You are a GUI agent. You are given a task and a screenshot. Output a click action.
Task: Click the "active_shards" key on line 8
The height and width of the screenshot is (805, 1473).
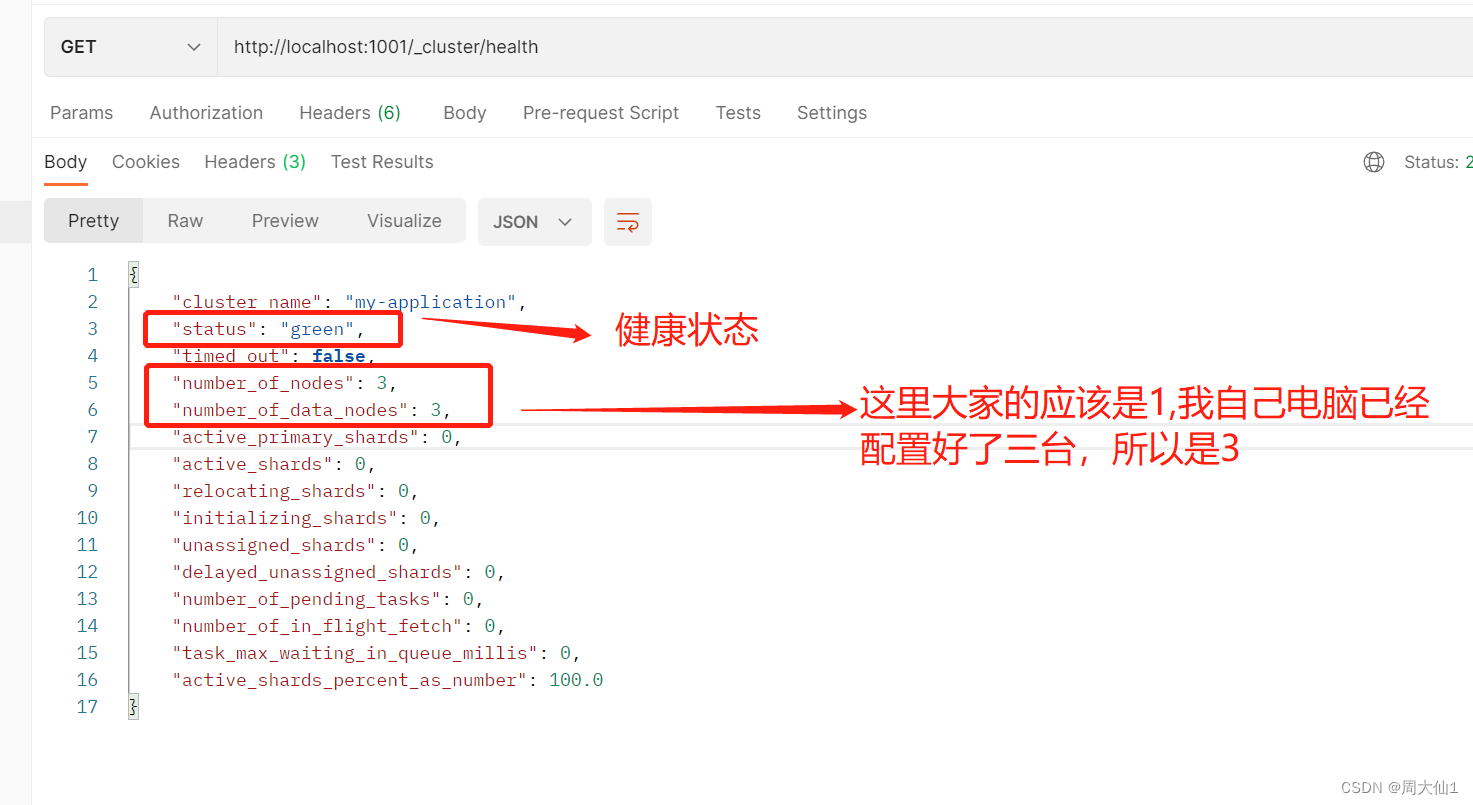pos(254,464)
